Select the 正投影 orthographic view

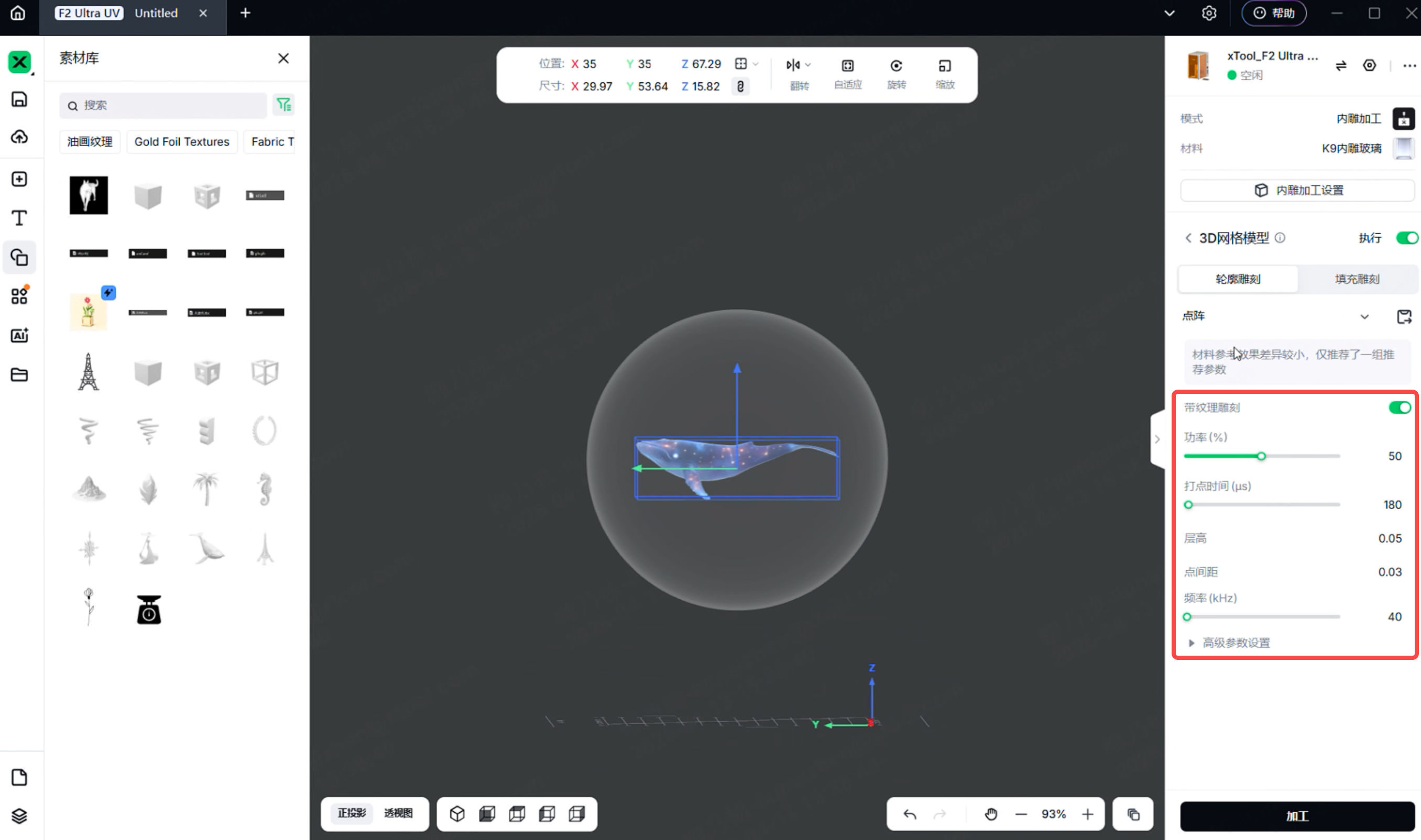[x=352, y=813]
